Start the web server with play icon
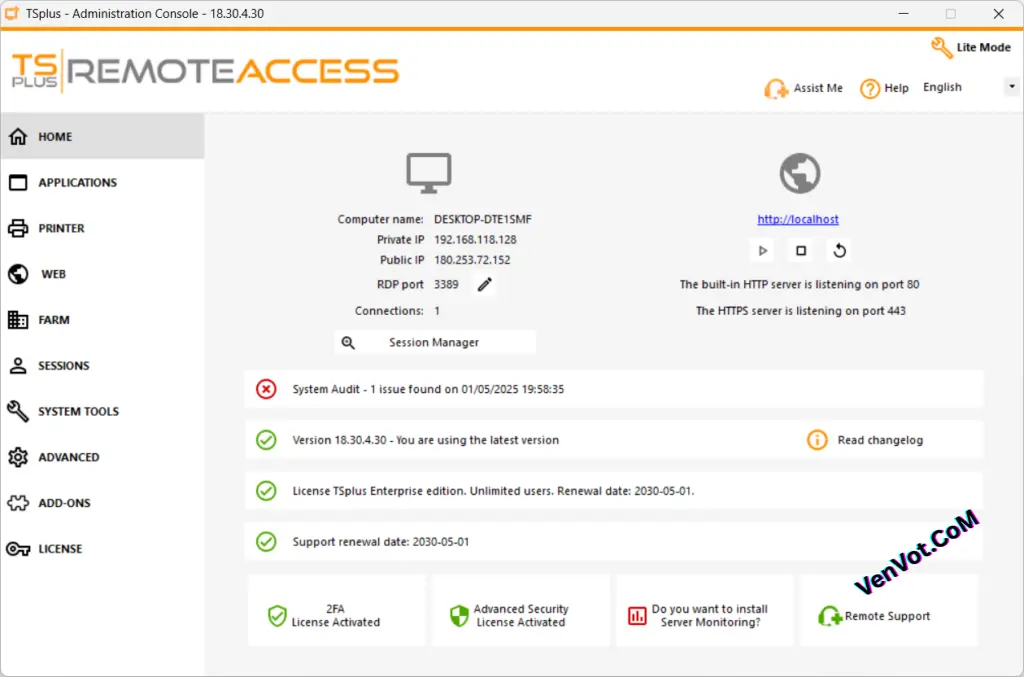The height and width of the screenshot is (677, 1024). [762, 251]
